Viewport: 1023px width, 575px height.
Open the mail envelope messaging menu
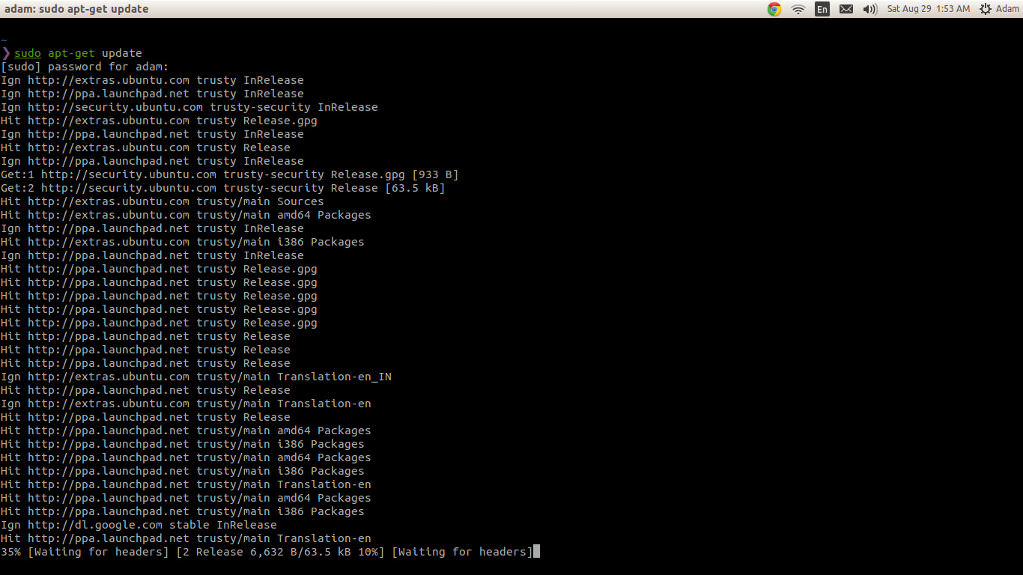coord(846,9)
